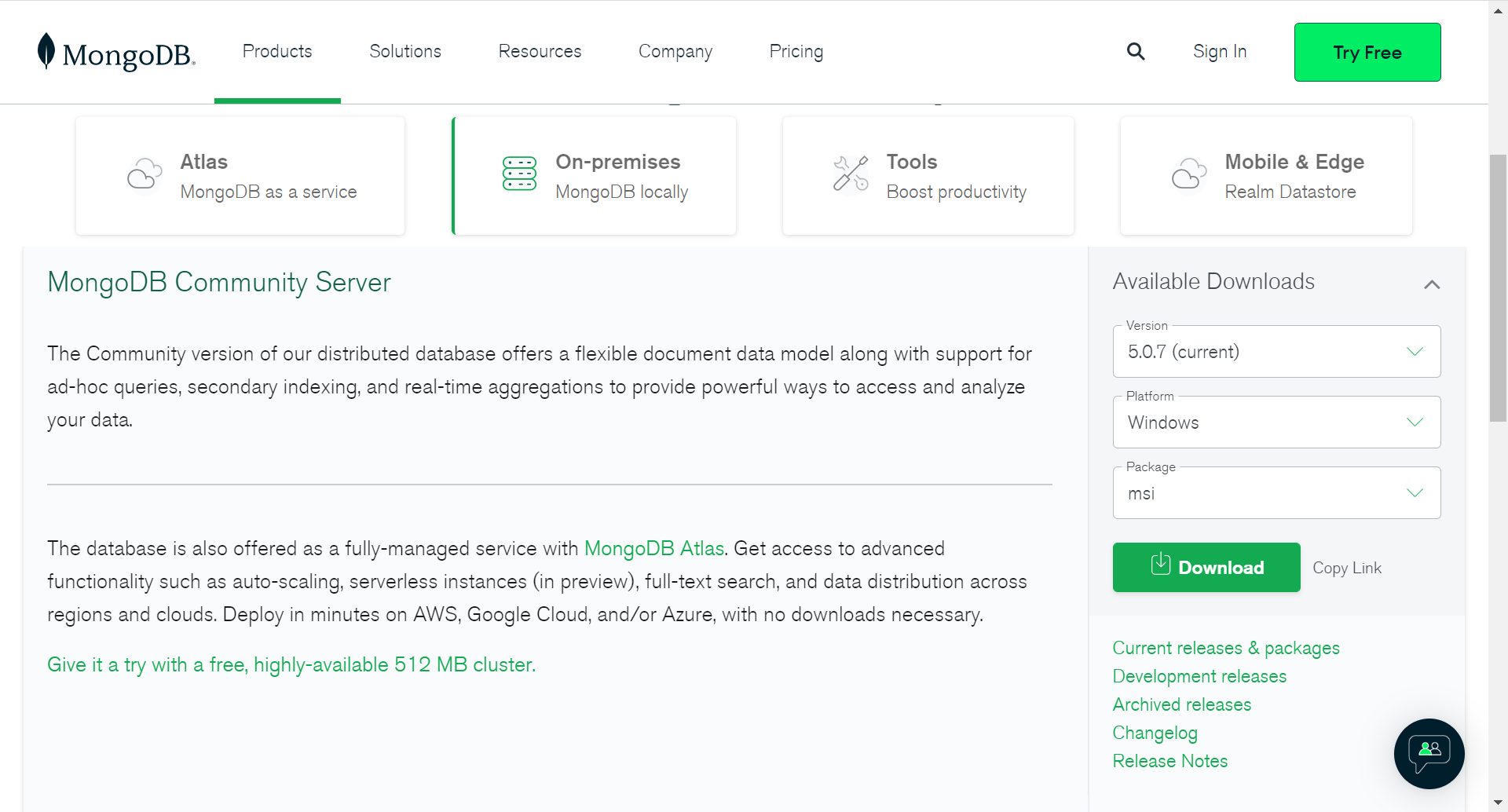Viewport: 1508px width, 812px height.
Task: Click the Sign In link
Action: click(1220, 51)
